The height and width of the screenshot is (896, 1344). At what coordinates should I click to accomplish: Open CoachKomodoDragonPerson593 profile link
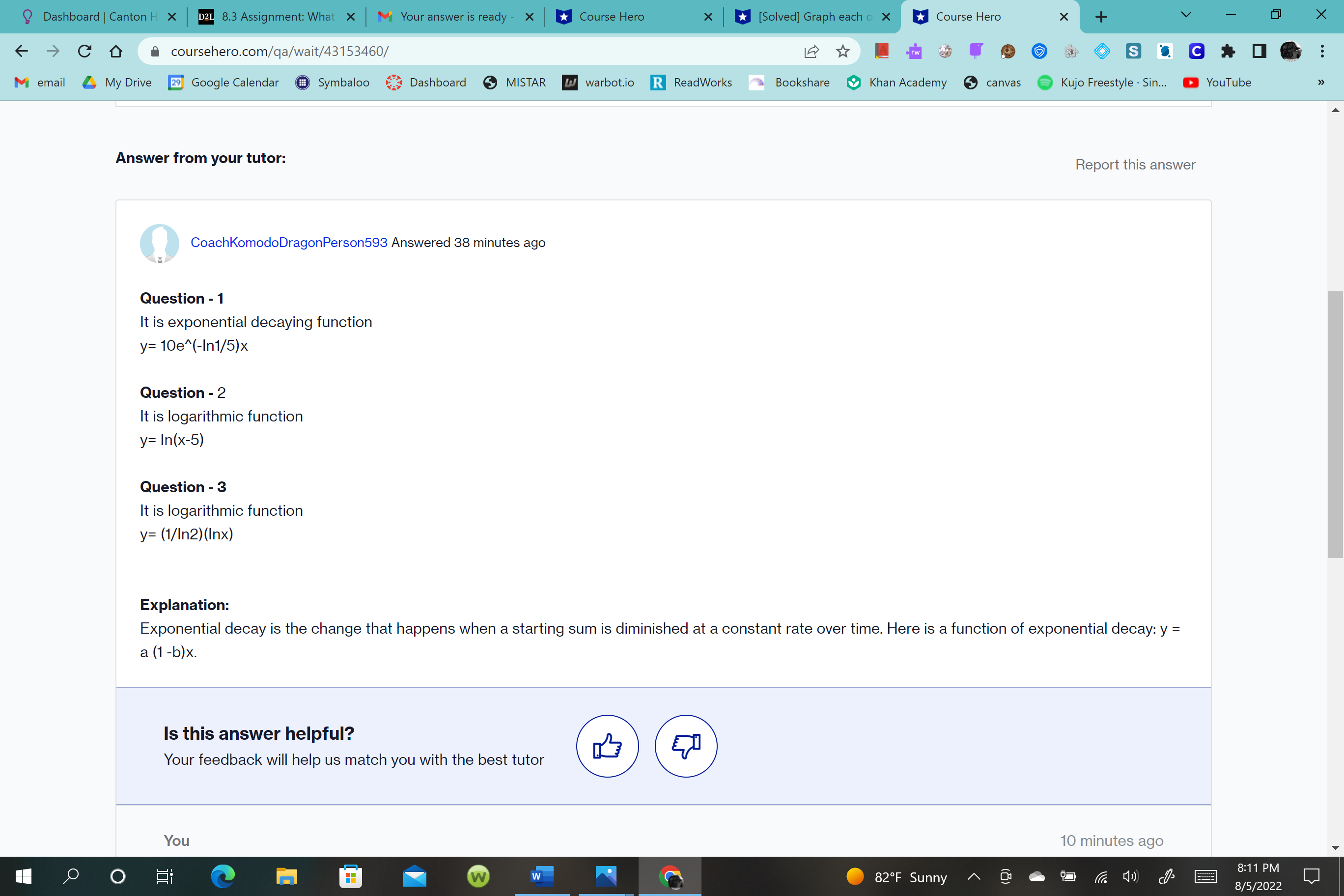click(x=288, y=242)
